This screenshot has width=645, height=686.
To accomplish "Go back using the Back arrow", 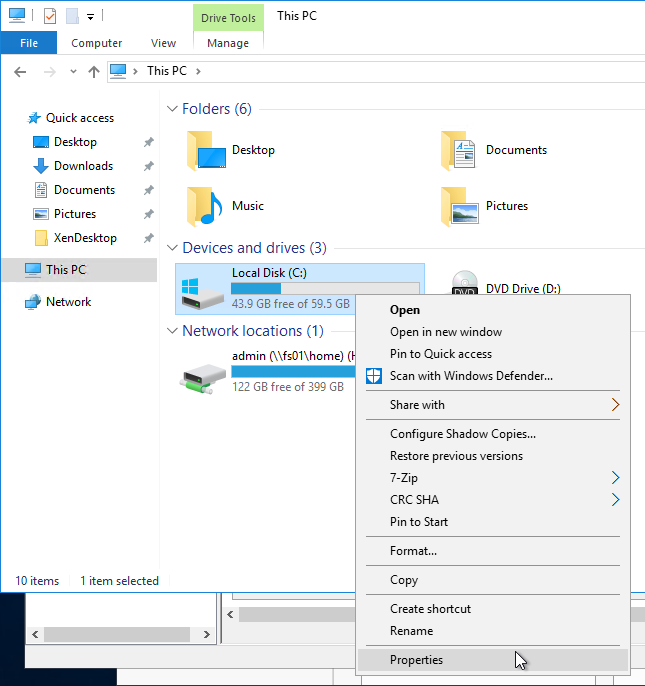I will 20,71.
